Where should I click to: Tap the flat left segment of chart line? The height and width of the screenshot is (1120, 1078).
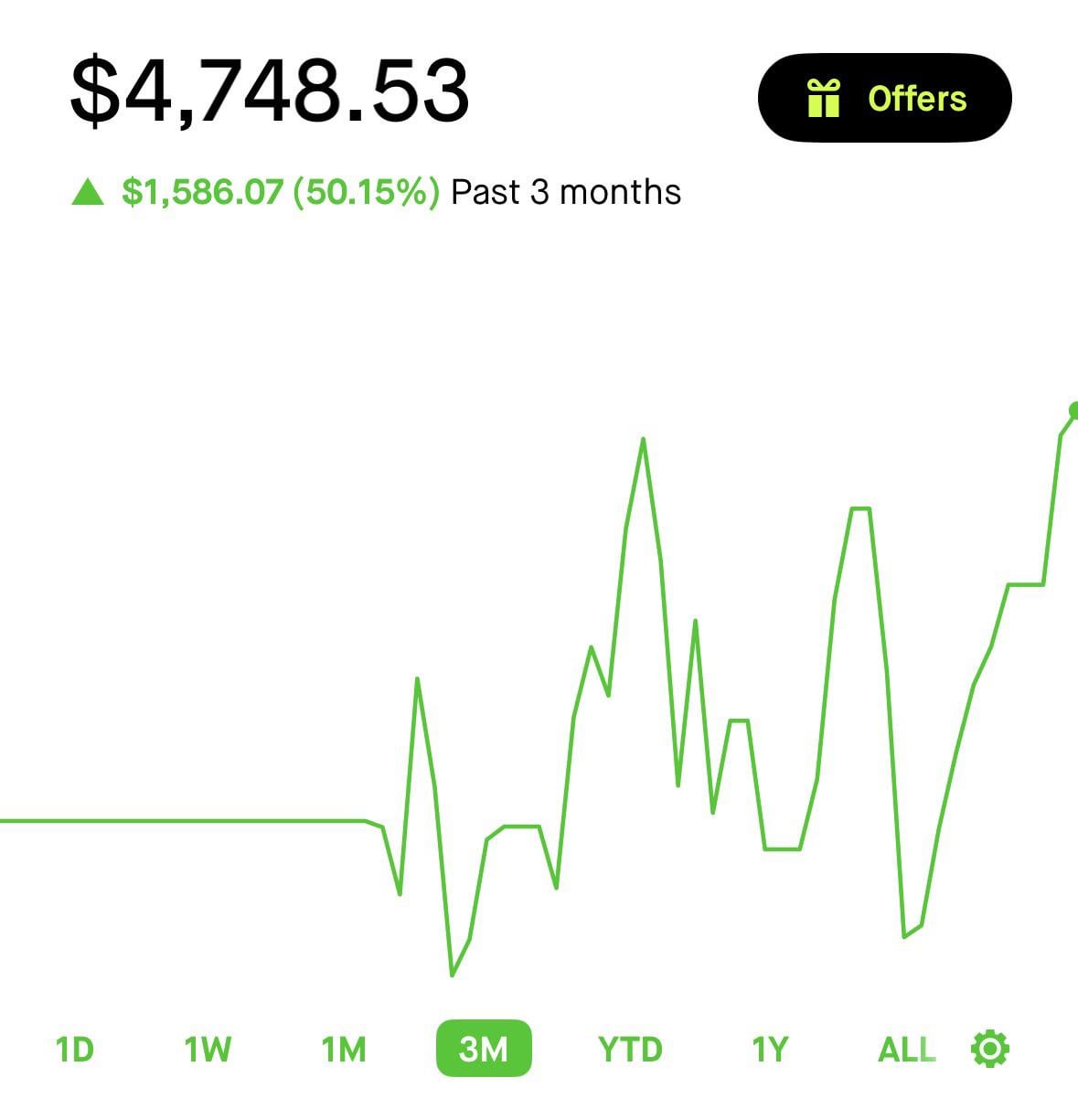183,821
